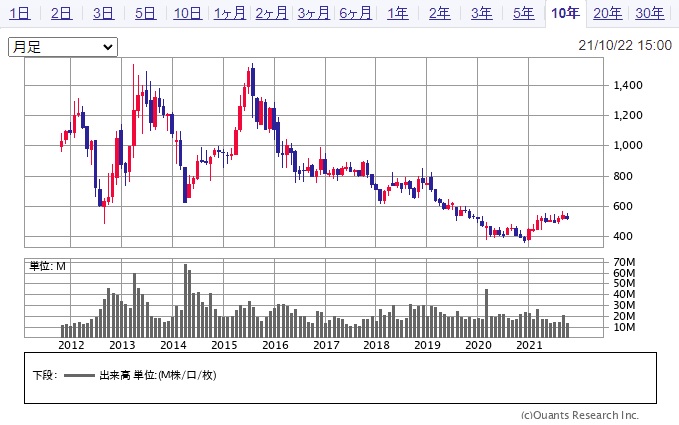Switch chart to 1ヶ月 range
679x425 pixels.
(x=230, y=13)
